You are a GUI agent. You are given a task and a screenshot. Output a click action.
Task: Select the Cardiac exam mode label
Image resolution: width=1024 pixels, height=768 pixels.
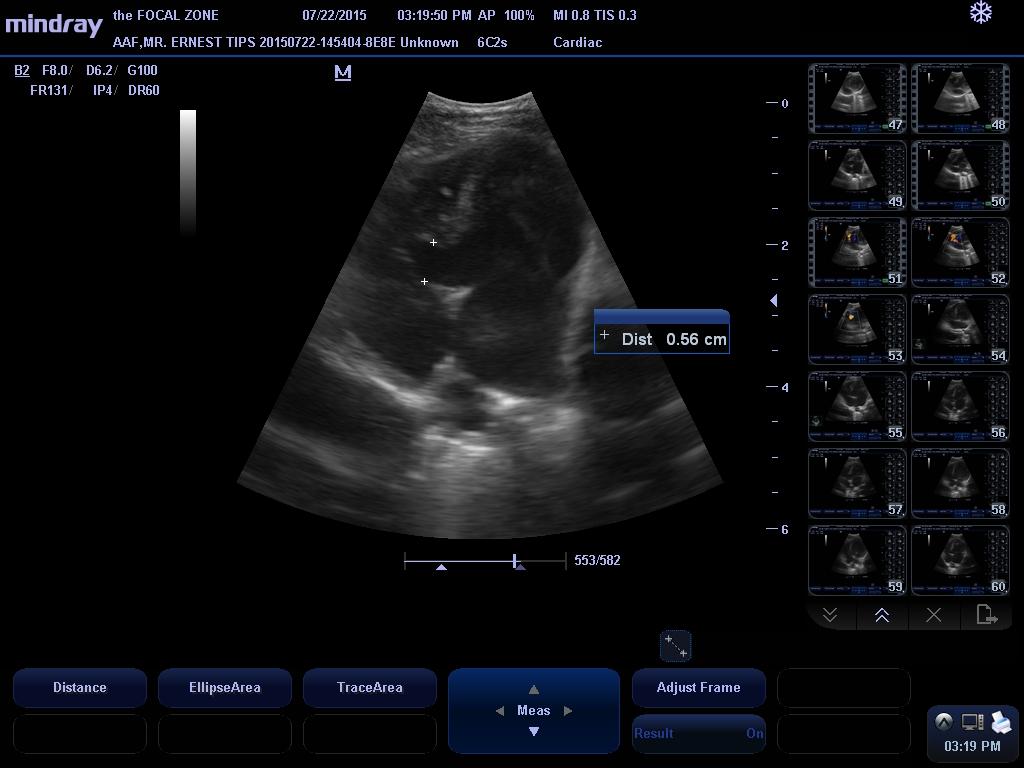579,42
